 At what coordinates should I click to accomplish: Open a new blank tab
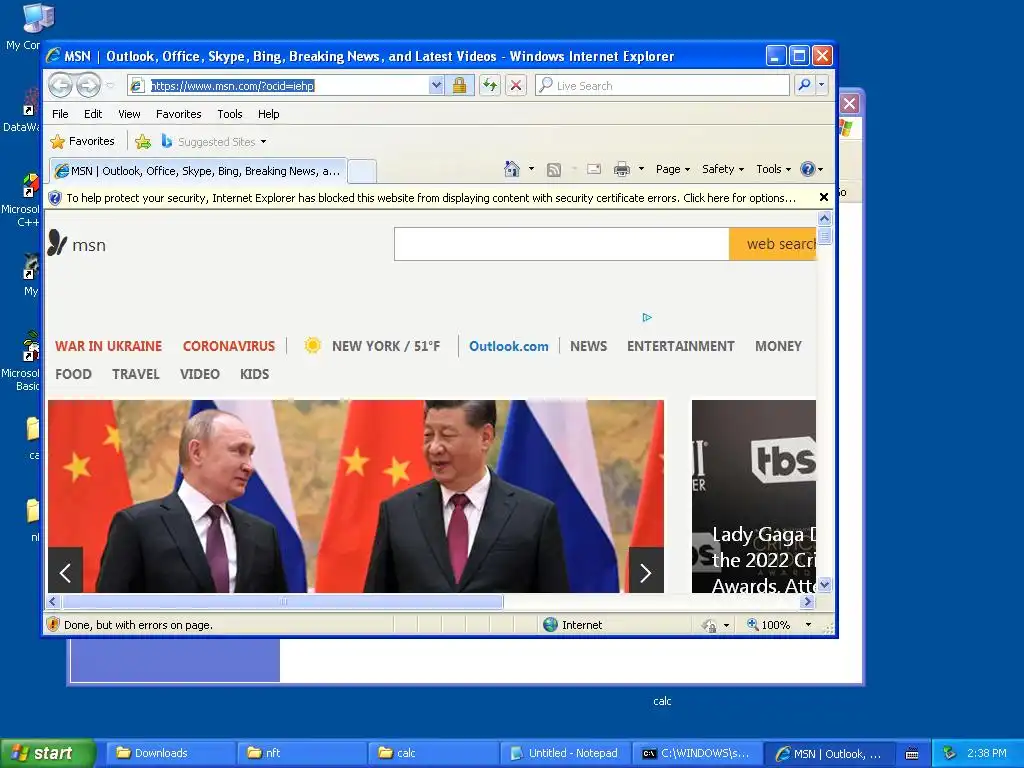point(362,172)
